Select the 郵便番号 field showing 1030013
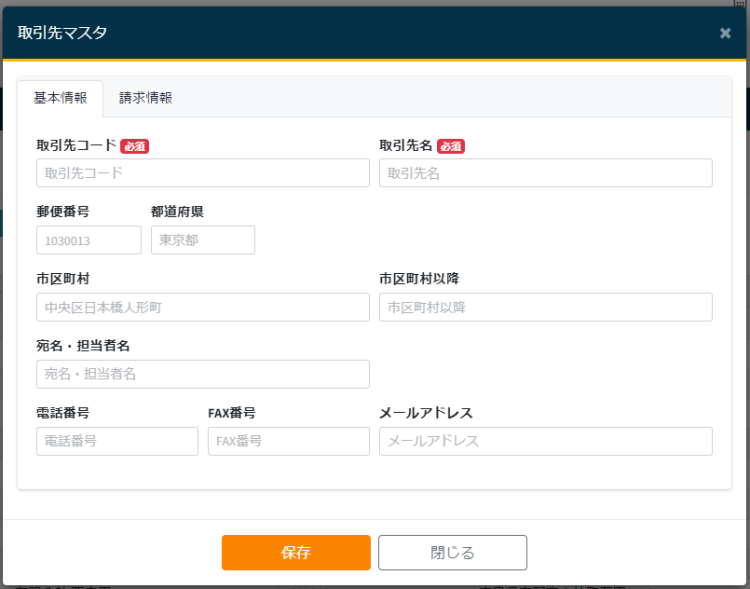 click(89, 240)
